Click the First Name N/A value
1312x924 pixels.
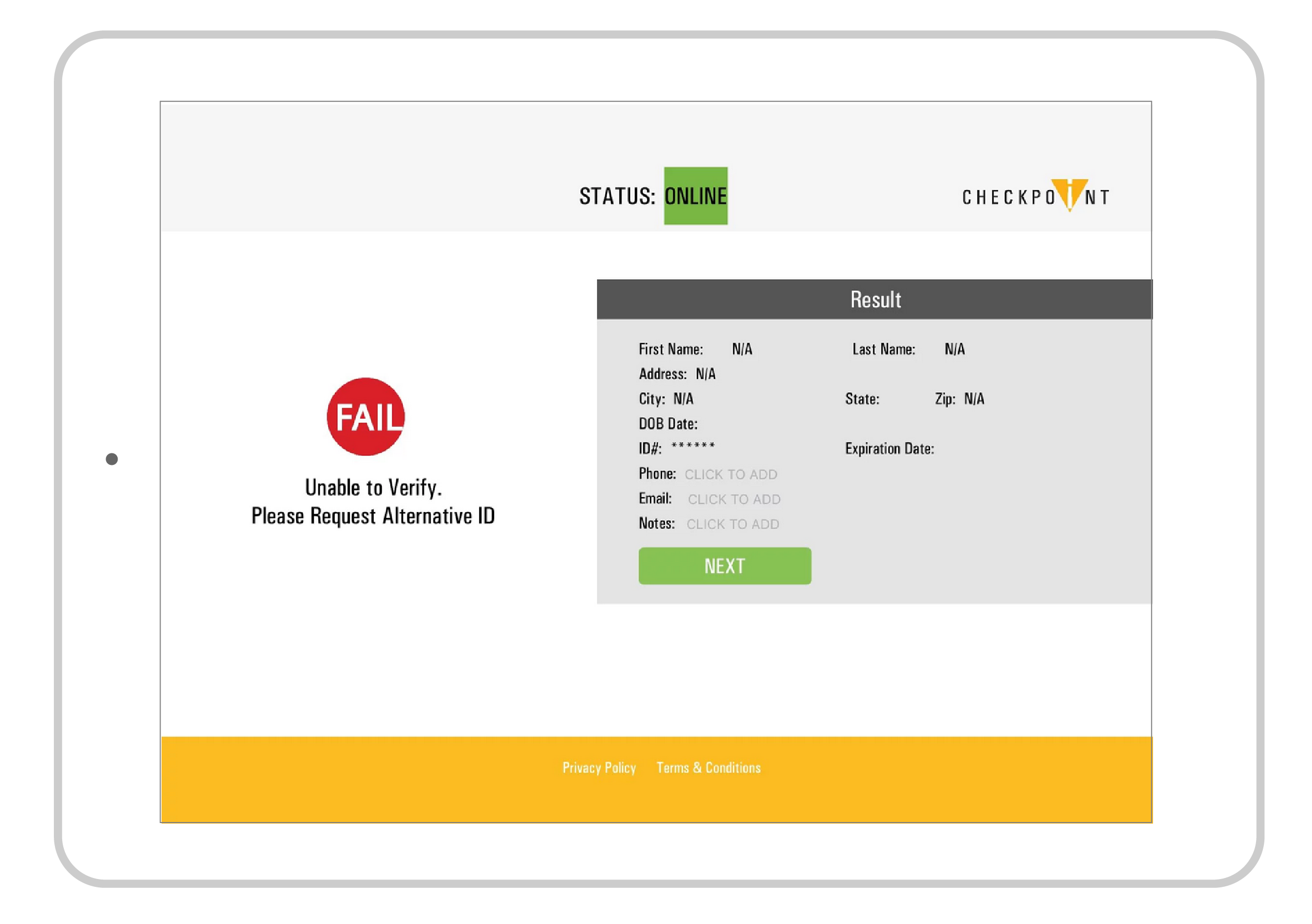741,349
